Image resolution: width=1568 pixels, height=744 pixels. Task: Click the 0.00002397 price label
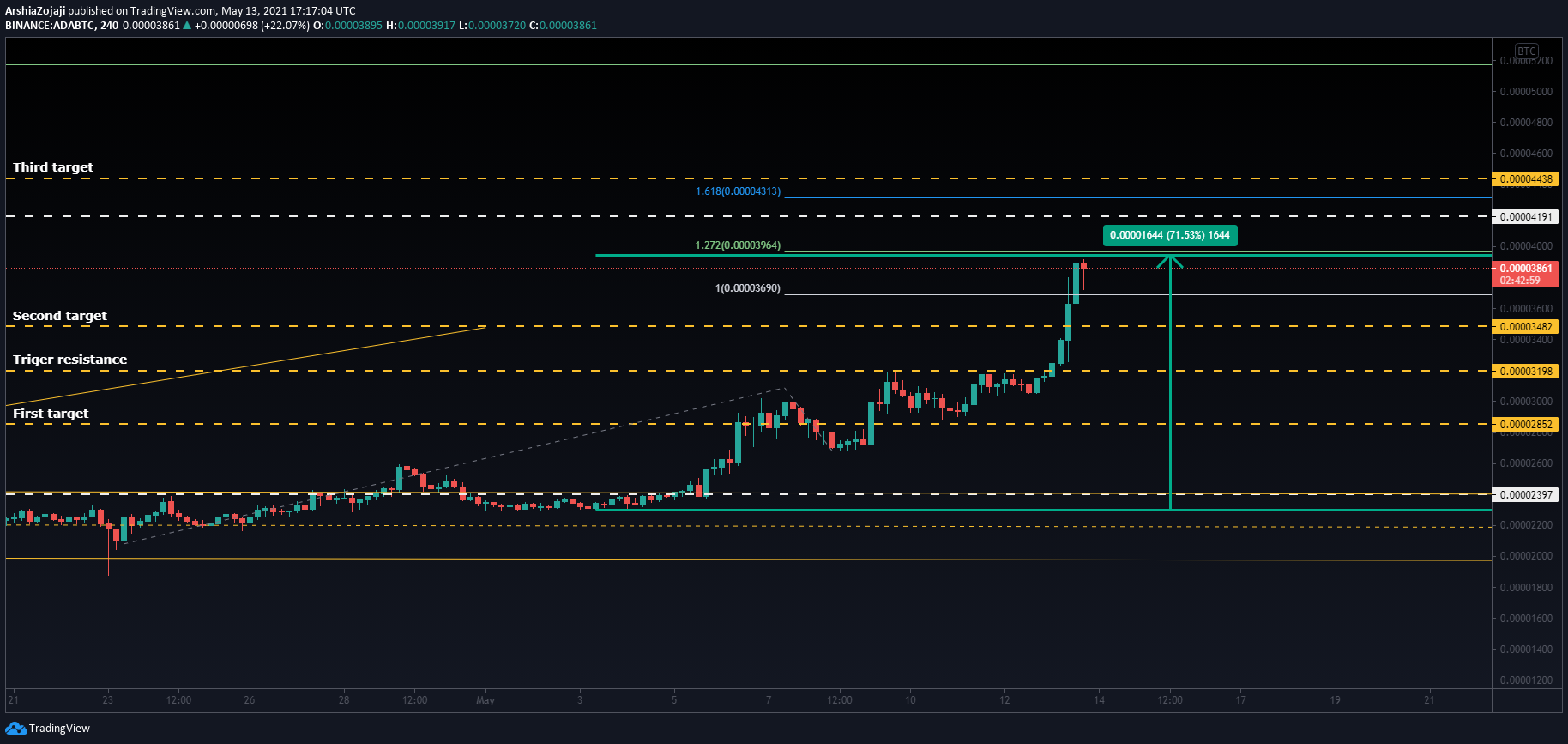point(1525,495)
